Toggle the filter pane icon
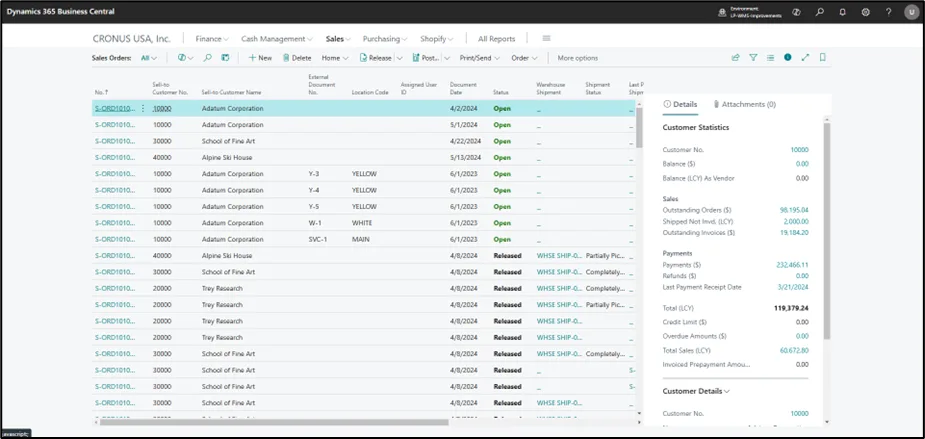Viewport: 925px width, 439px height. point(753,58)
